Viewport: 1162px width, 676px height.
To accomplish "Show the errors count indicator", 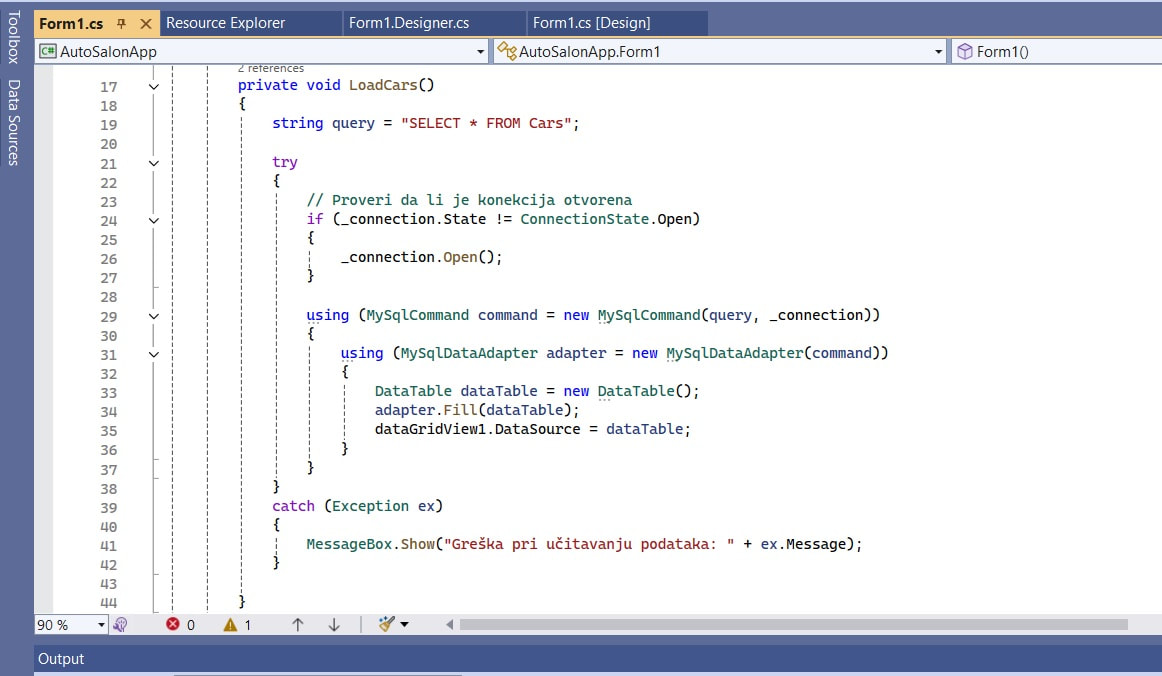I will [x=180, y=625].
